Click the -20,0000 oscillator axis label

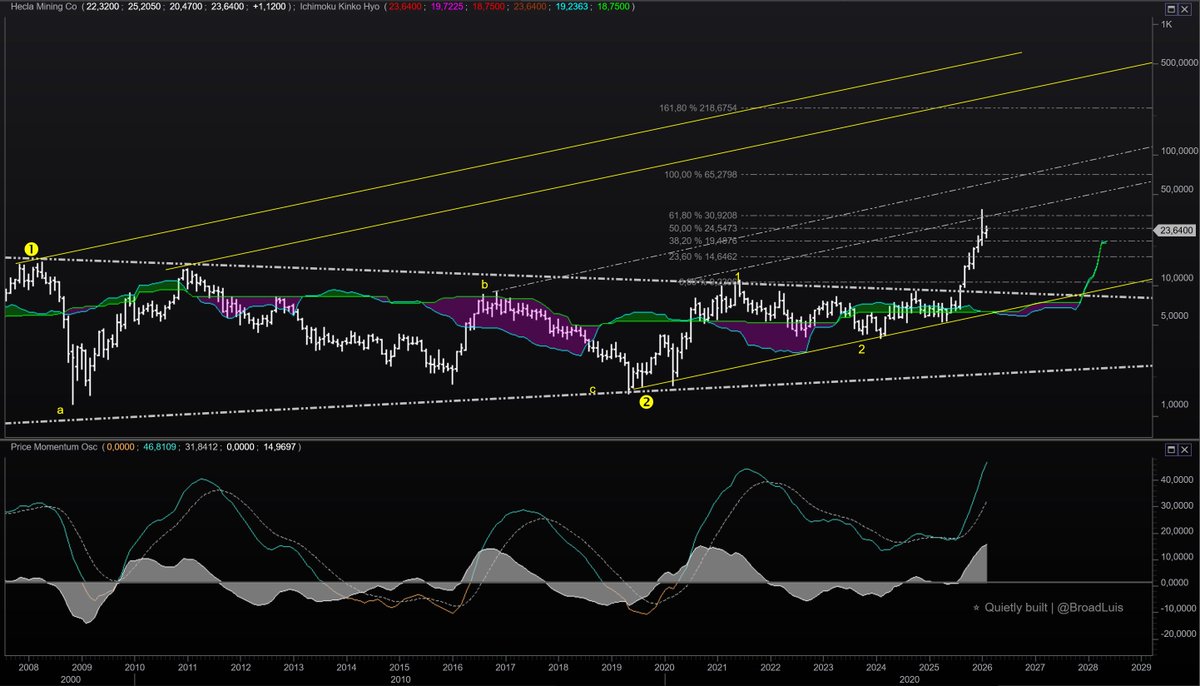tap(1176, 634)
